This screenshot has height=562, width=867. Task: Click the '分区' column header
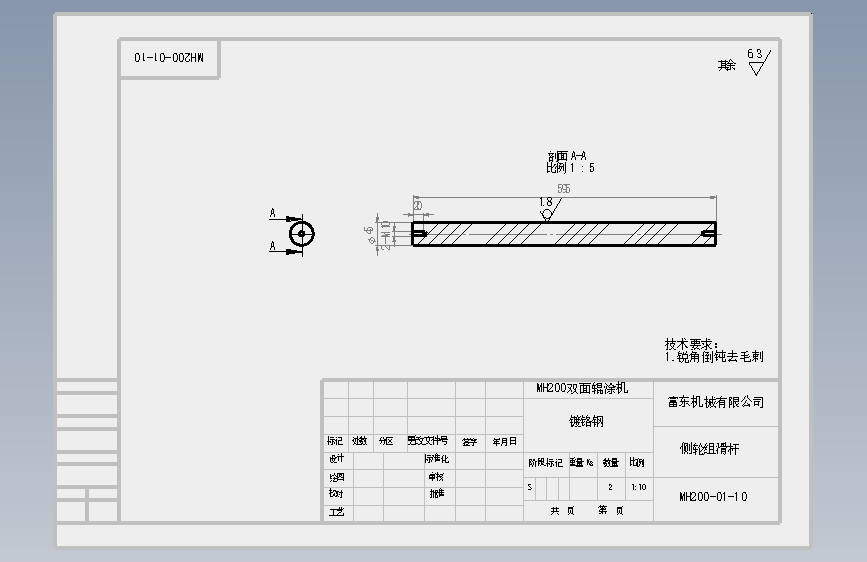pos(386,441)
